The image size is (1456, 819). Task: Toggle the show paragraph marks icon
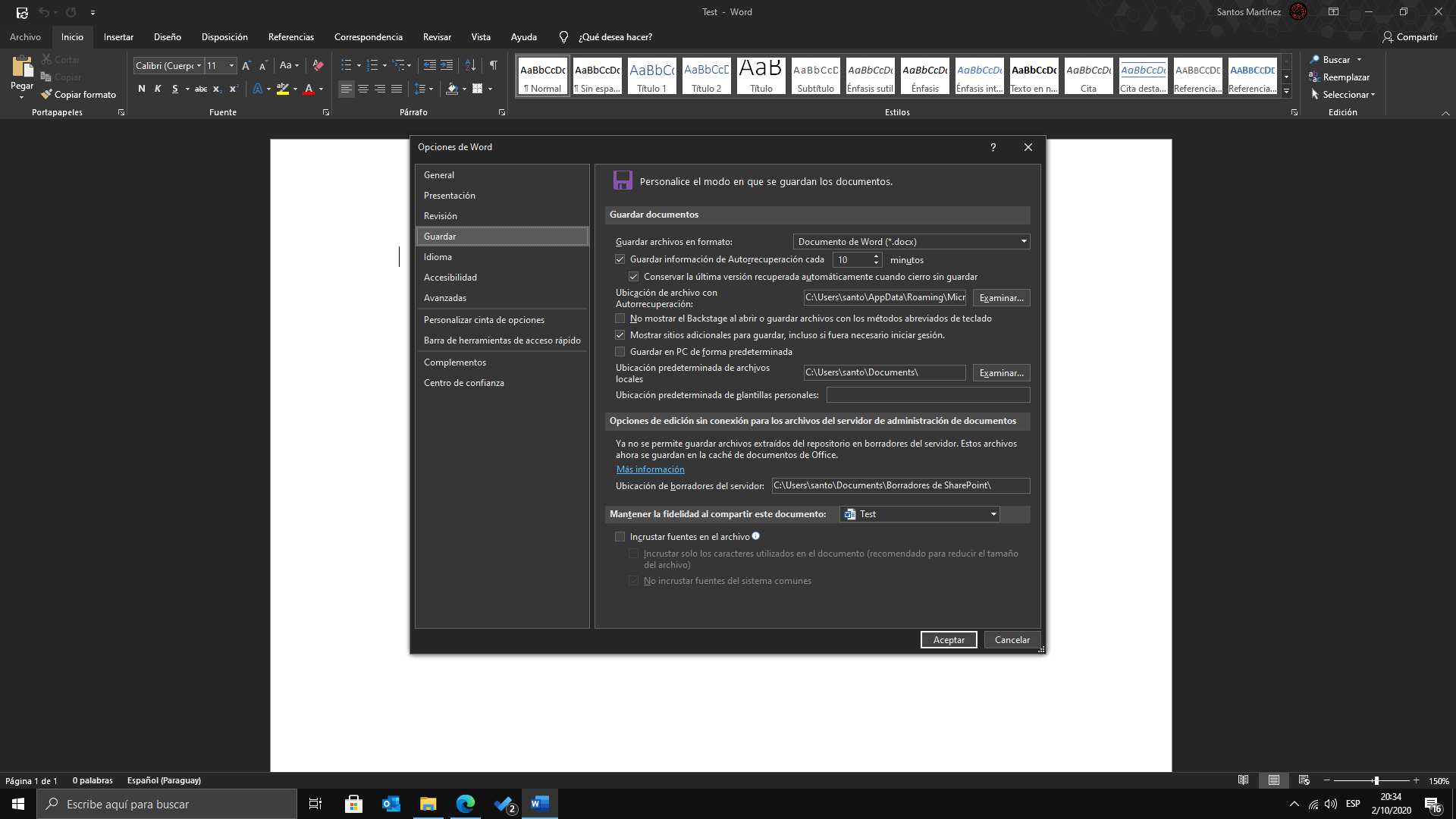(x=494, y=65)
